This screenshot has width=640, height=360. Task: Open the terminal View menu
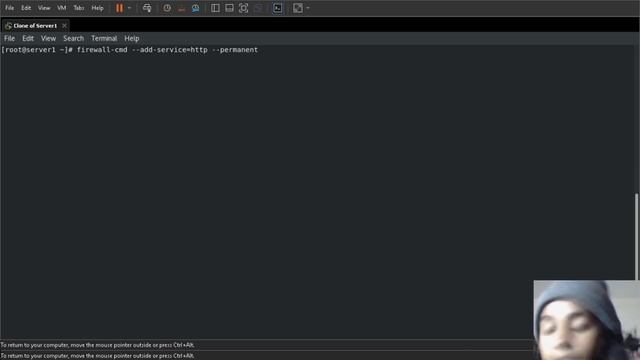click(48, 38)
